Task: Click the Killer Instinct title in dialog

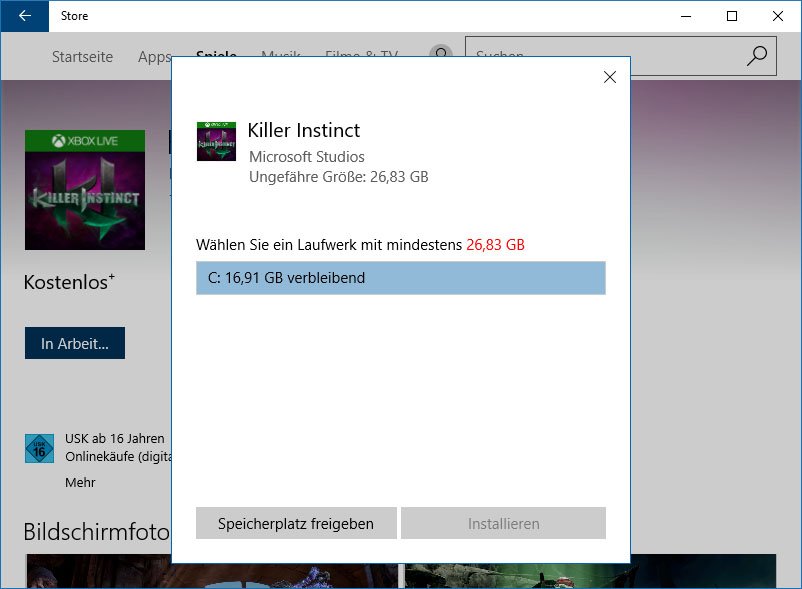Action: (304, 130)
